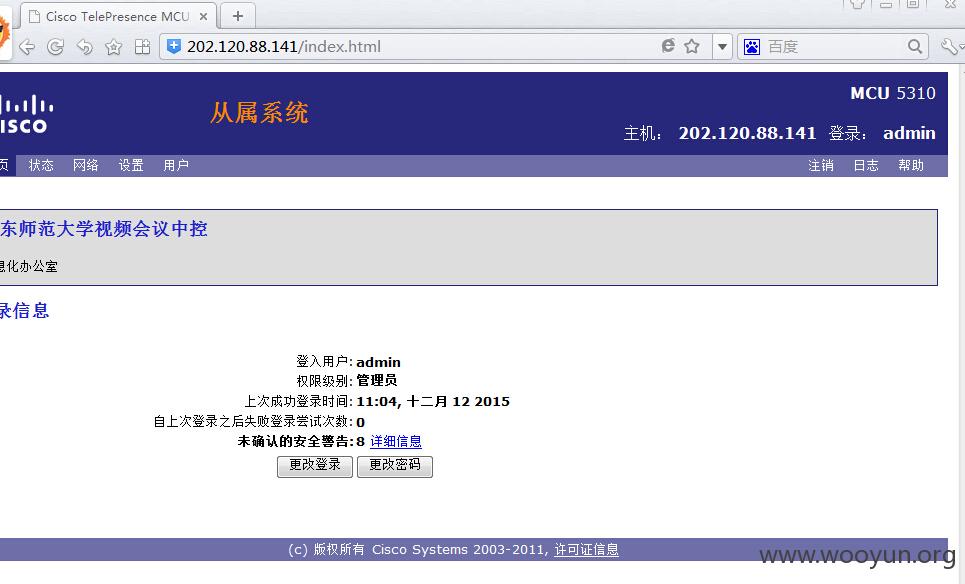Viewport: 965px width, 584px height.
Task: Click the blue shield security icon in address bar
Action: (x=174, y=46)
